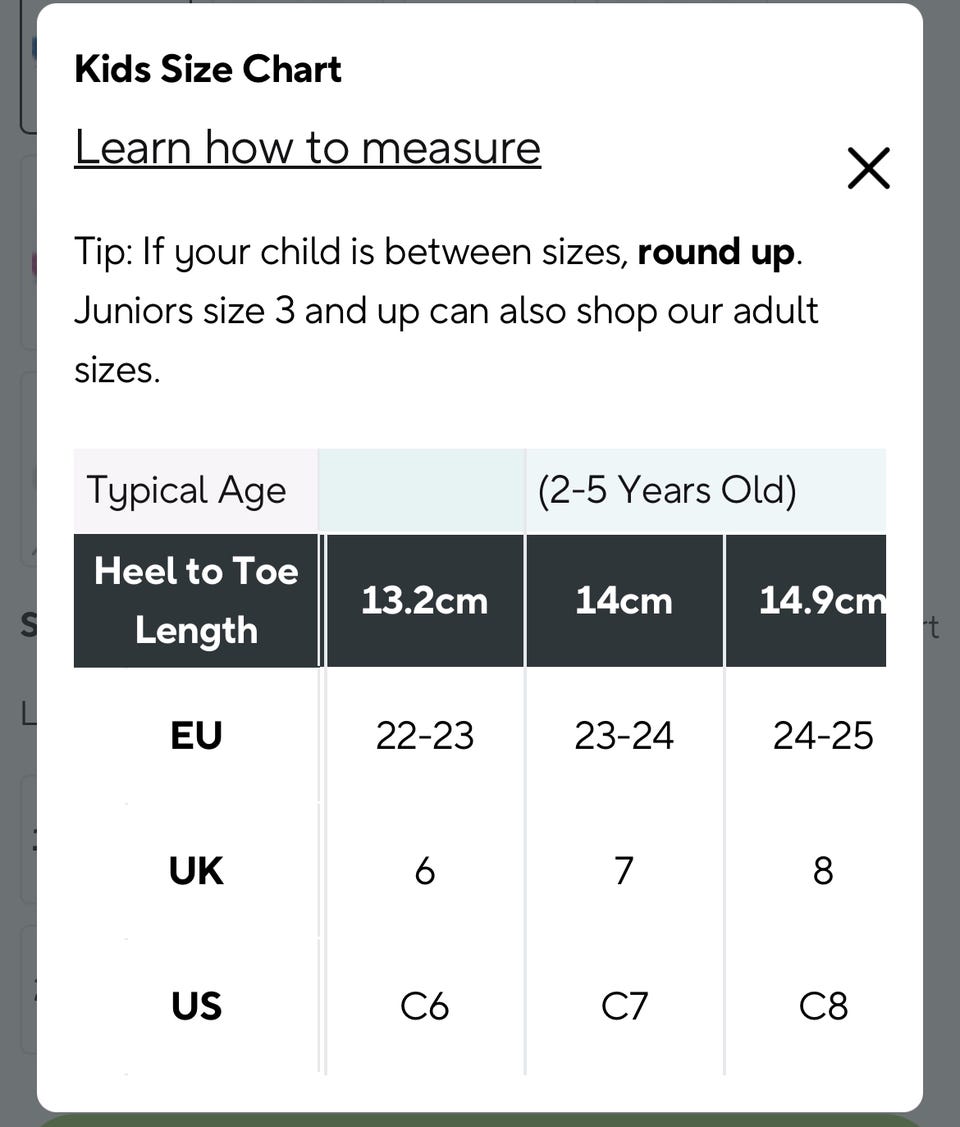Select the 14cm column header
Image resolution: width=960 pixels, height=1127 pixels.
tap(624, 600)
